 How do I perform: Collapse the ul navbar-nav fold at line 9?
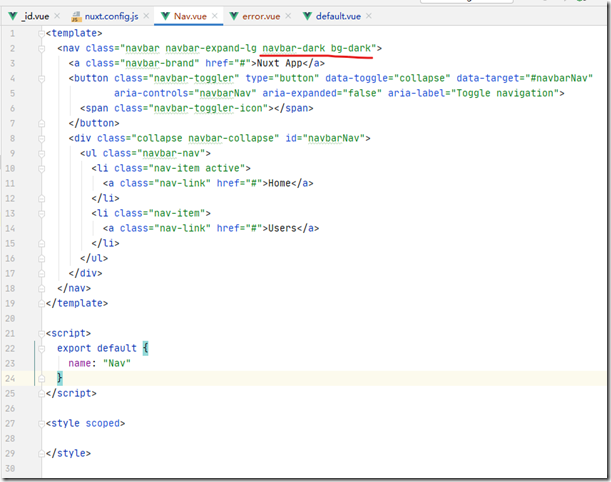tap(41, 154)
